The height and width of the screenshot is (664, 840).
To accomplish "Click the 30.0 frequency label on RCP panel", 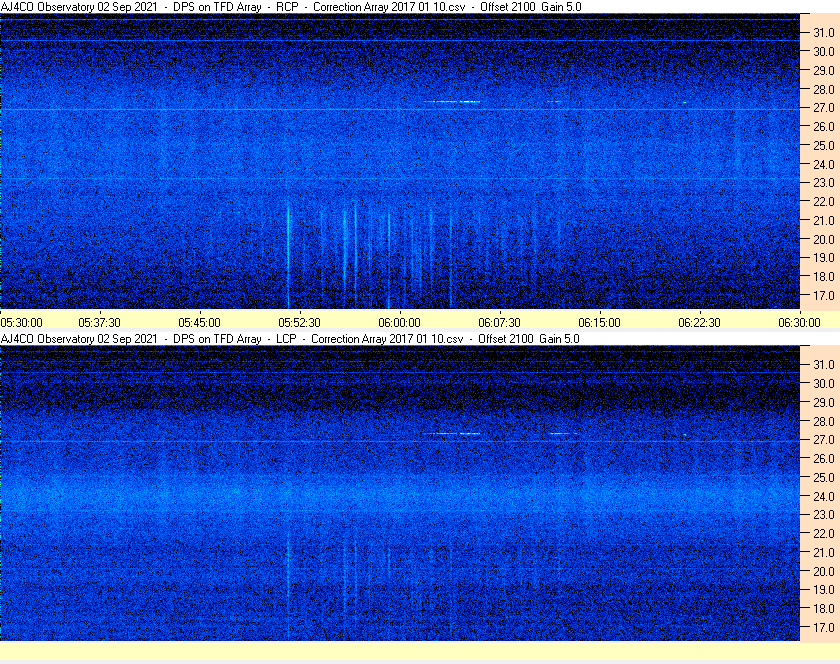I will pyautogui.click(x=824, y=51).
